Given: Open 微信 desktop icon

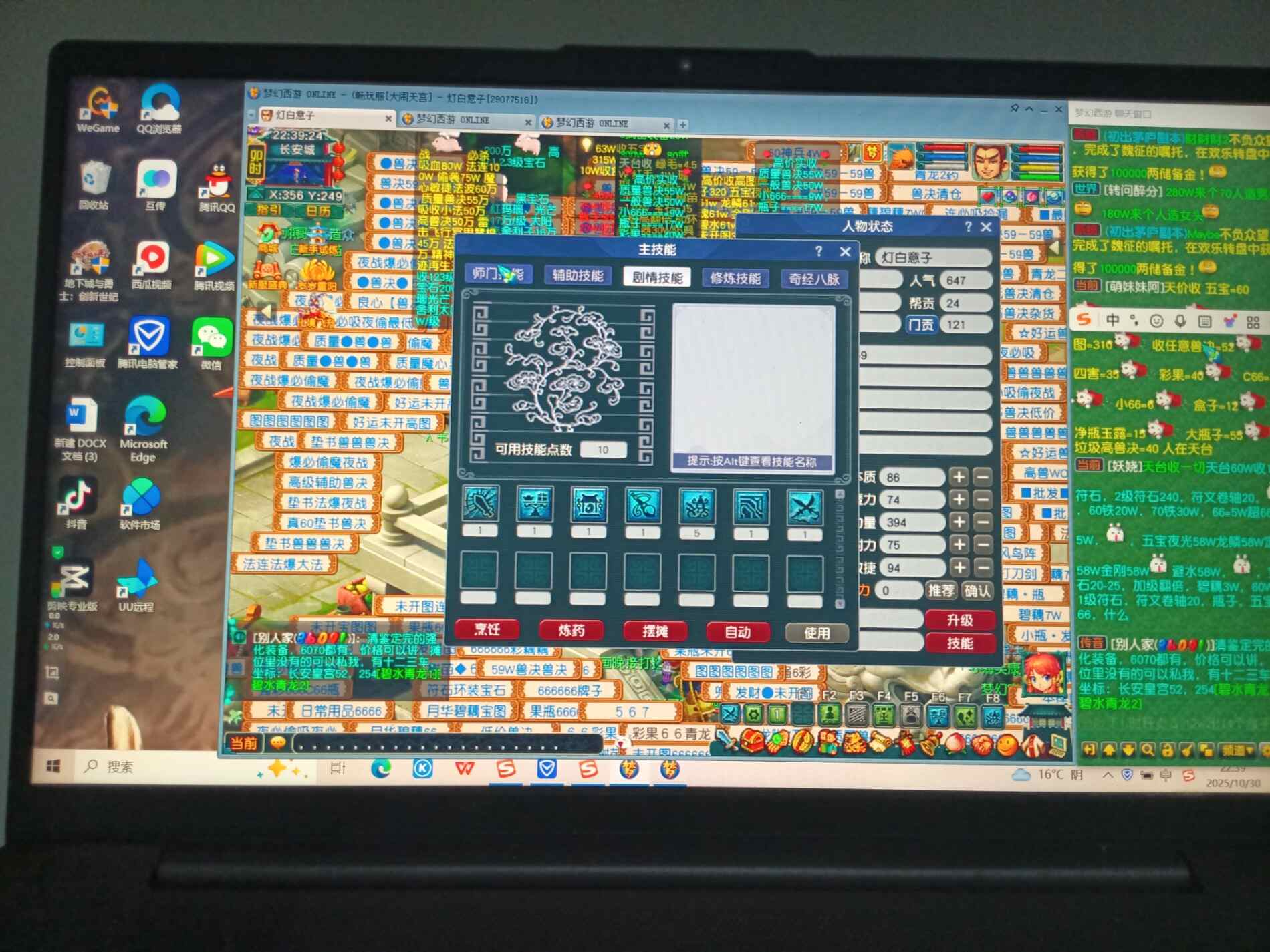Looking at the screenshot, I should 211,344.
